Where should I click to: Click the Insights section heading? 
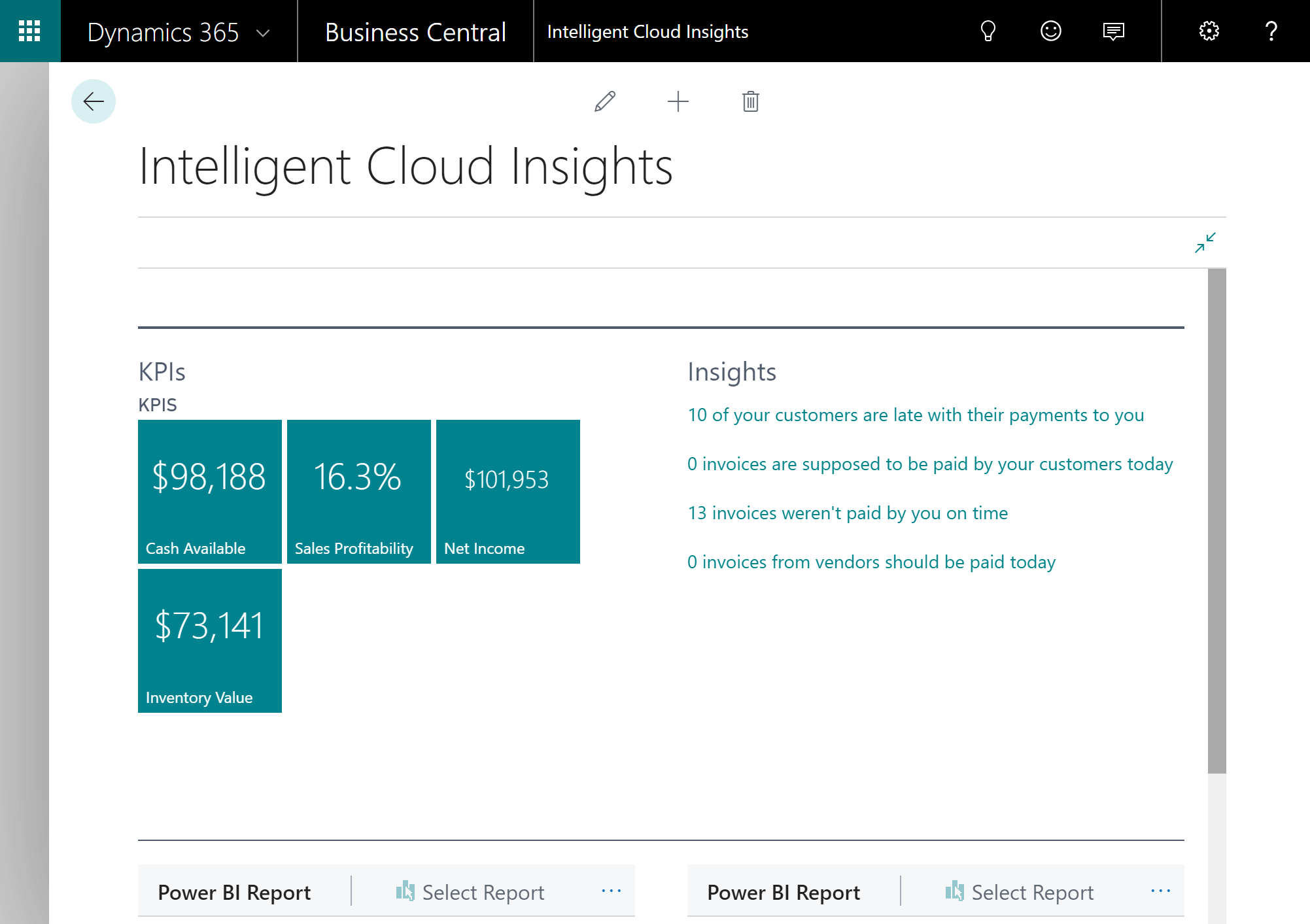tap(732, 372)
